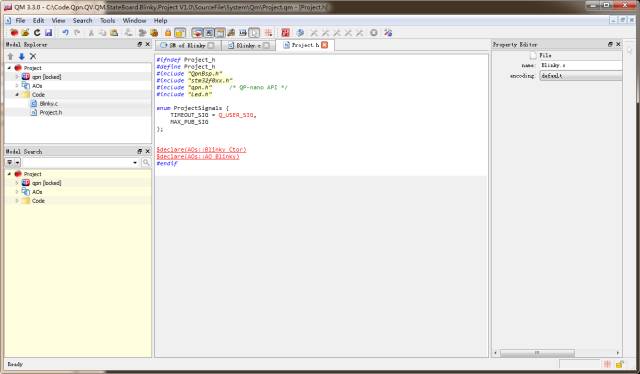Image resolution: width=640 pixels, height=374 pixels.
Task: Close the Model Search panel
Action: pyautogui.click(x=148, y=151)
